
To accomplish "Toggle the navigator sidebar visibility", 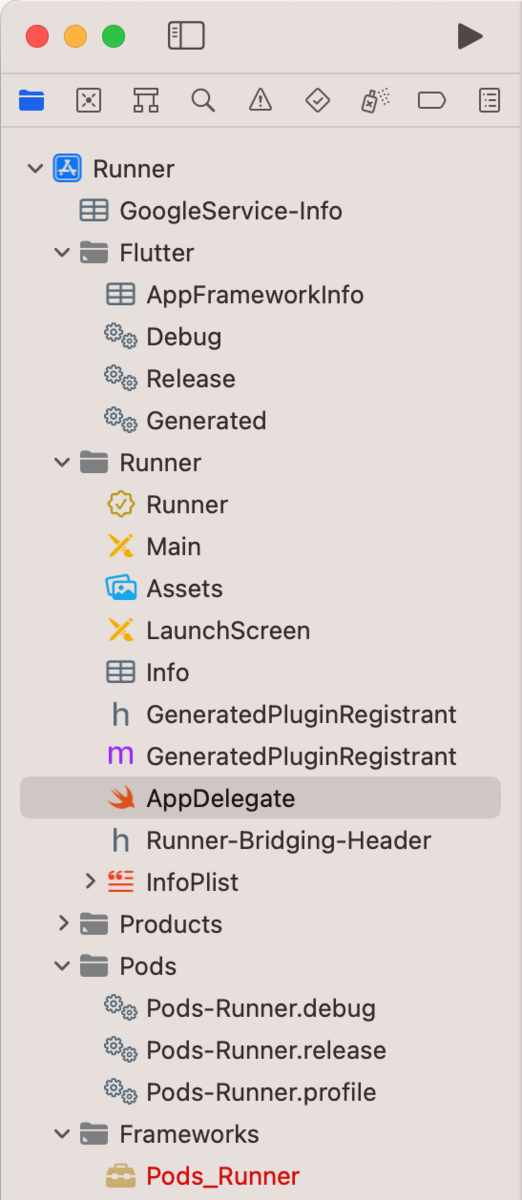I will (x=186, y=36).
